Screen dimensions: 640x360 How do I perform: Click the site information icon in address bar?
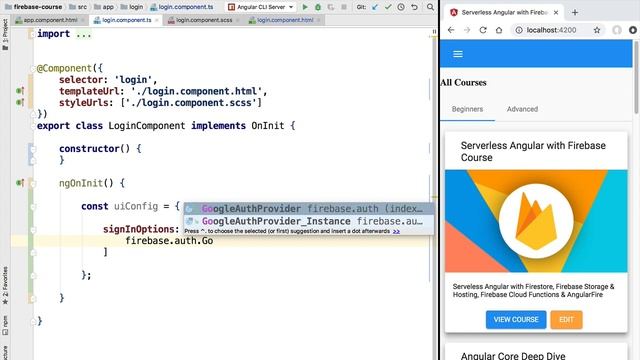(519, 30)
